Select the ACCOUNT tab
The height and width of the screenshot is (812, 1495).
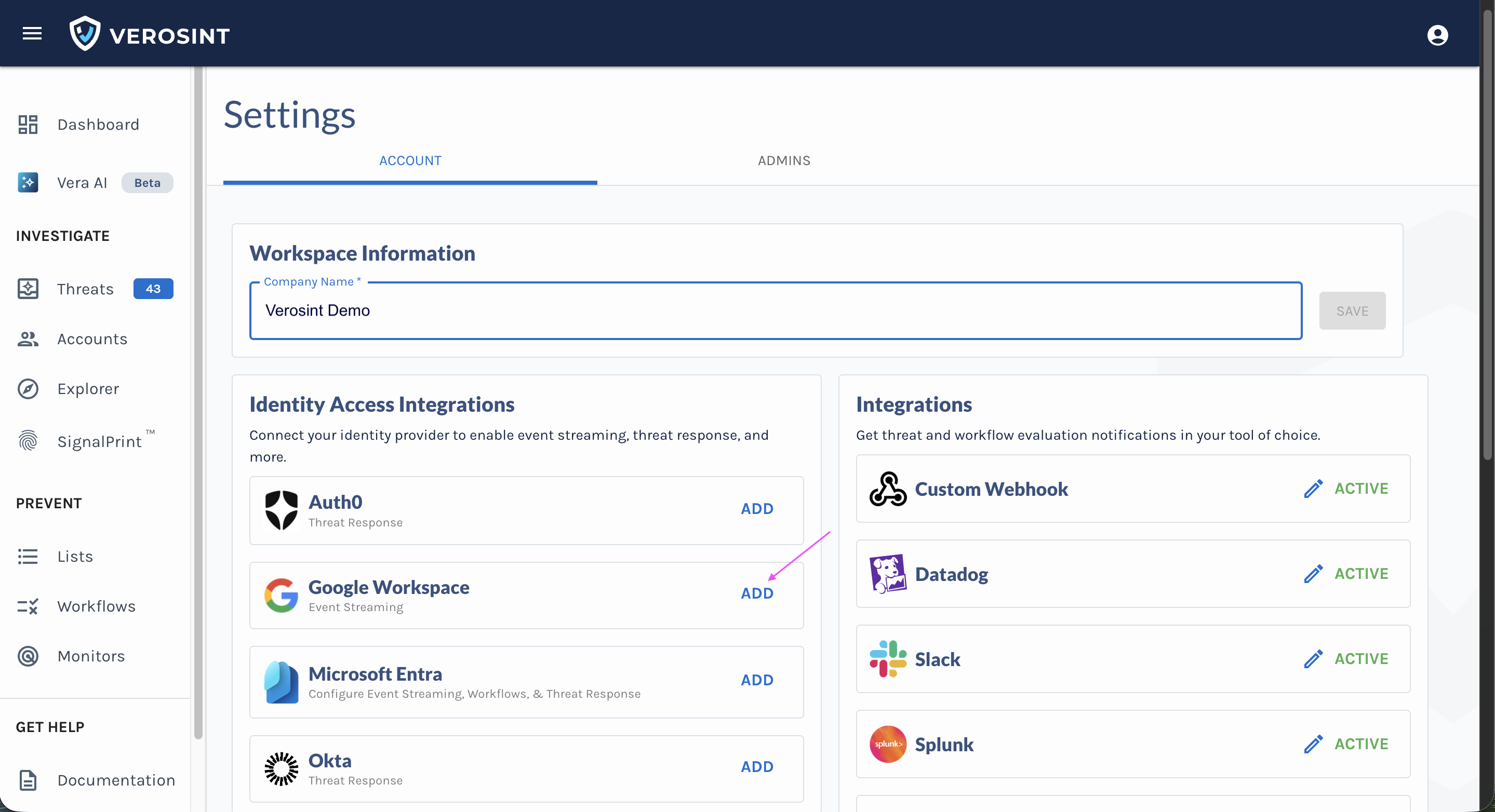pyautogui.click(x=410, y=160)
